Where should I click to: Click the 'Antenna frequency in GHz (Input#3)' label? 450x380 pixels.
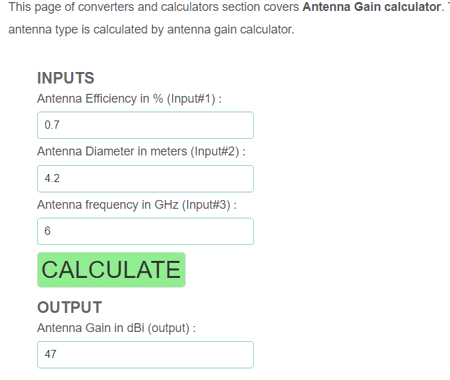(137, 205)
